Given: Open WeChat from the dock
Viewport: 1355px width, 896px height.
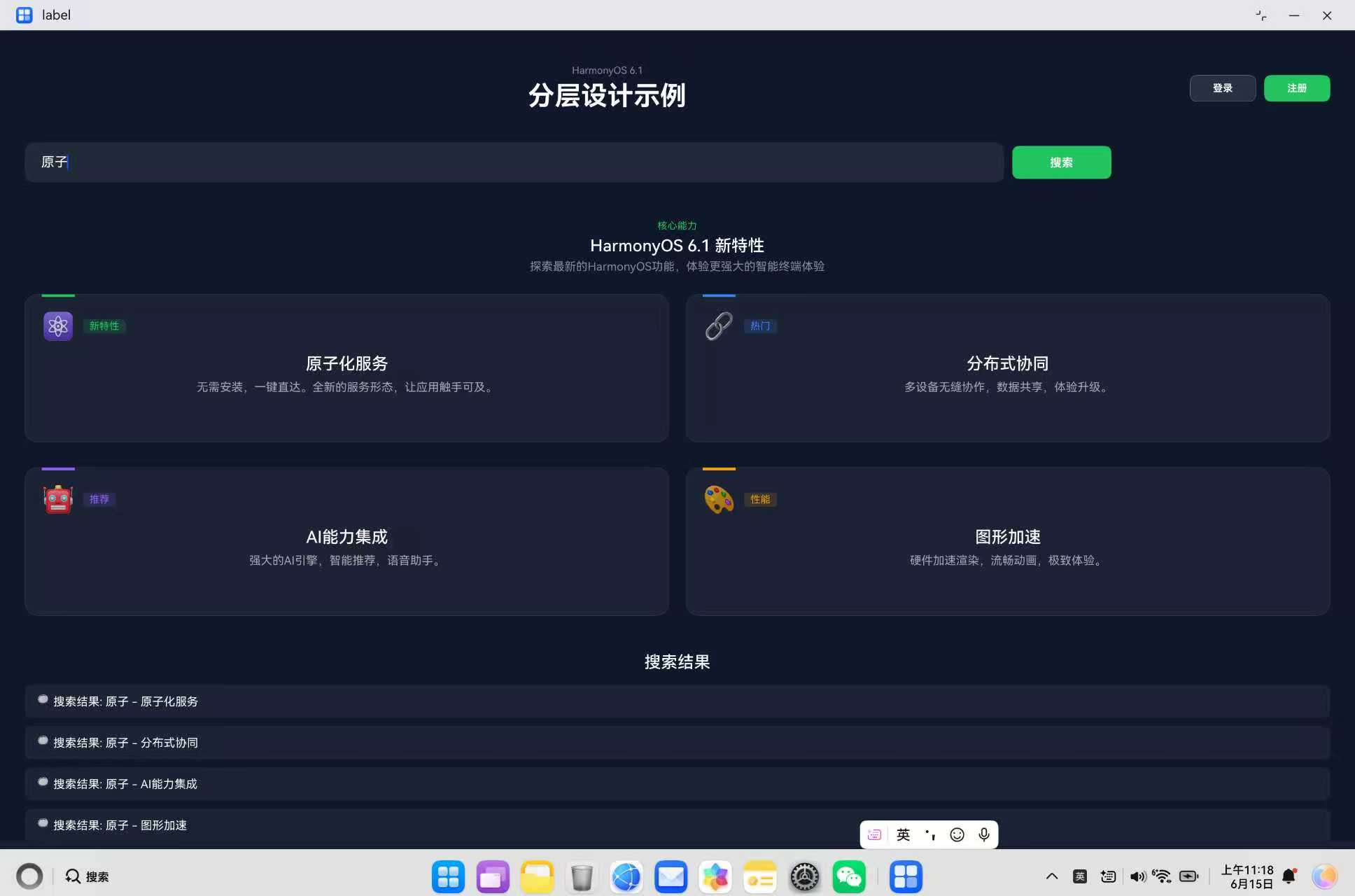Looking at the screenshot, I should [849, 876].
